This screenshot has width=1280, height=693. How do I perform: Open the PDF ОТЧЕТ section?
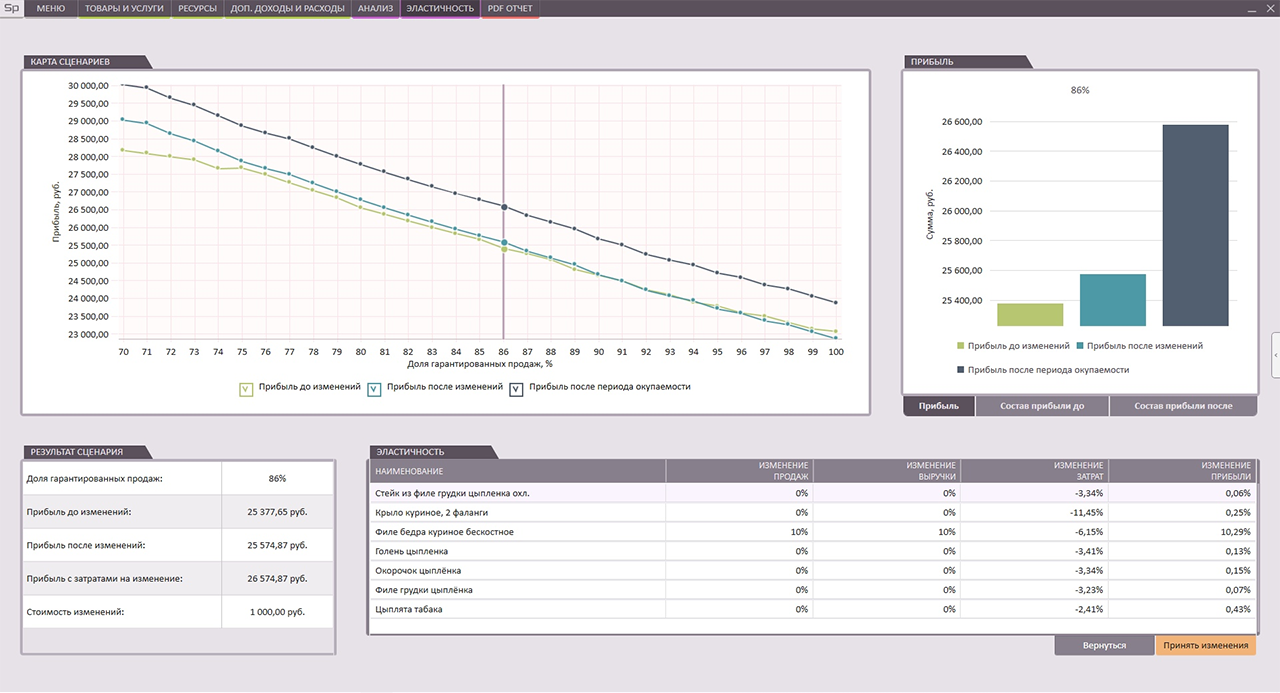510,9
